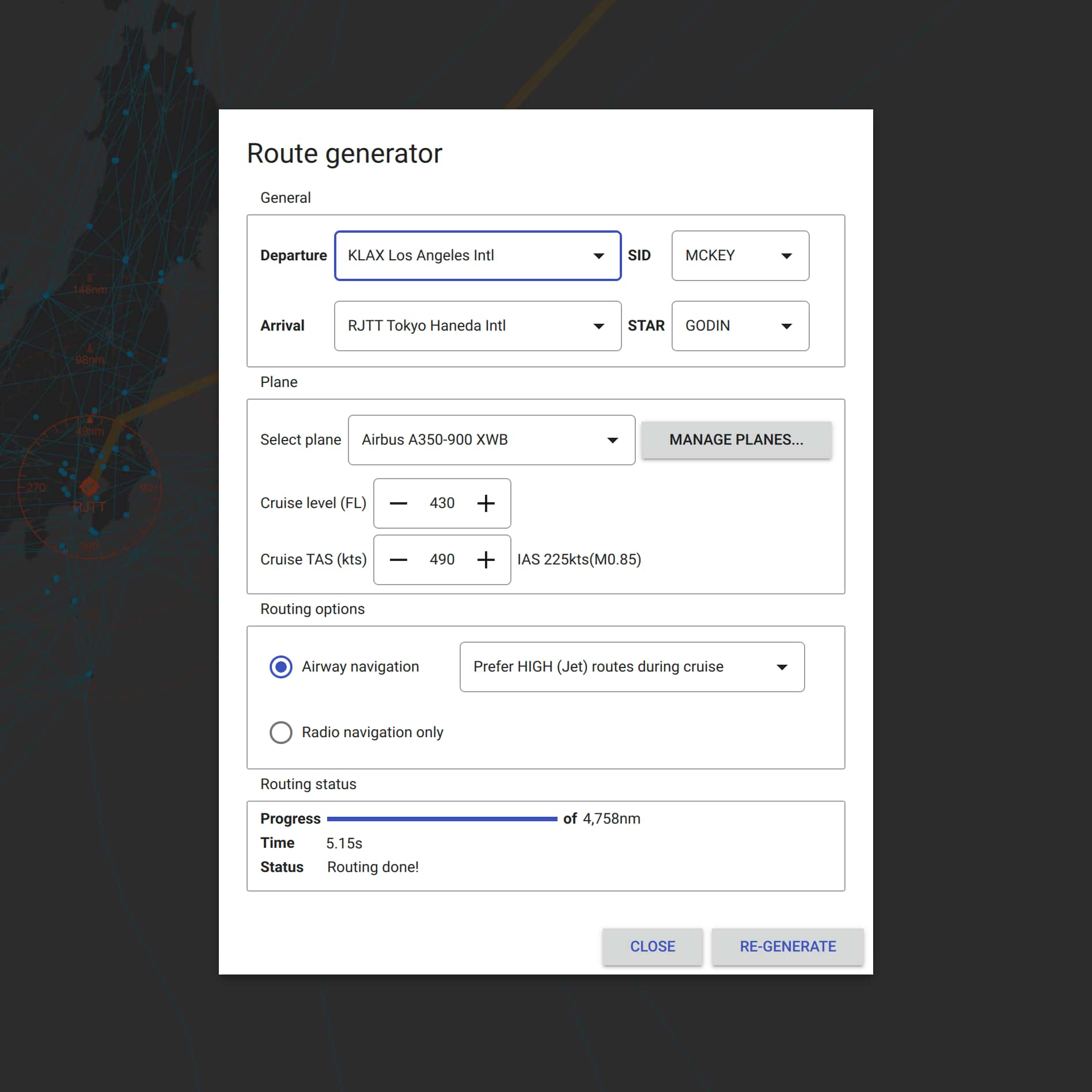Increase Cruise TAS using the plus icon
The height and width of the screenshot is (1092, 1092).
tap(487, 559)
